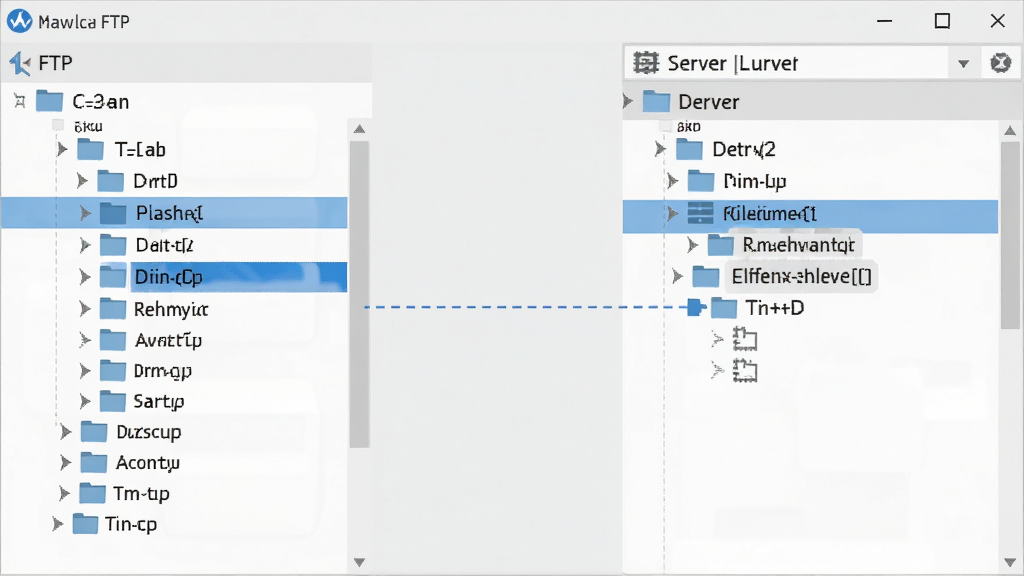Toggle the small checkbox below C=3an
The image size is (1024, 576).
click(58, 125)
